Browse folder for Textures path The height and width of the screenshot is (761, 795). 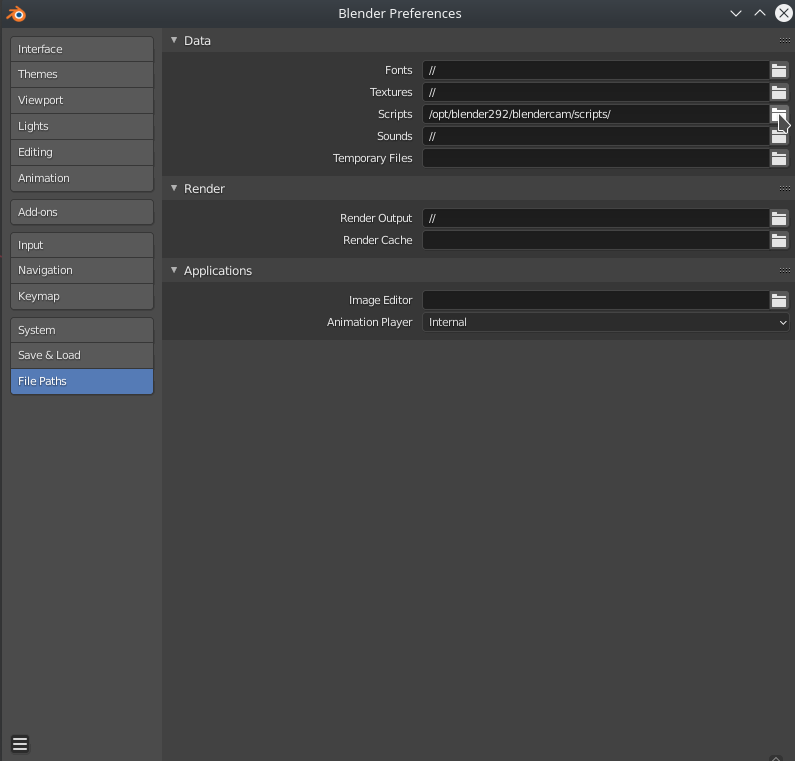coord(779,92)
